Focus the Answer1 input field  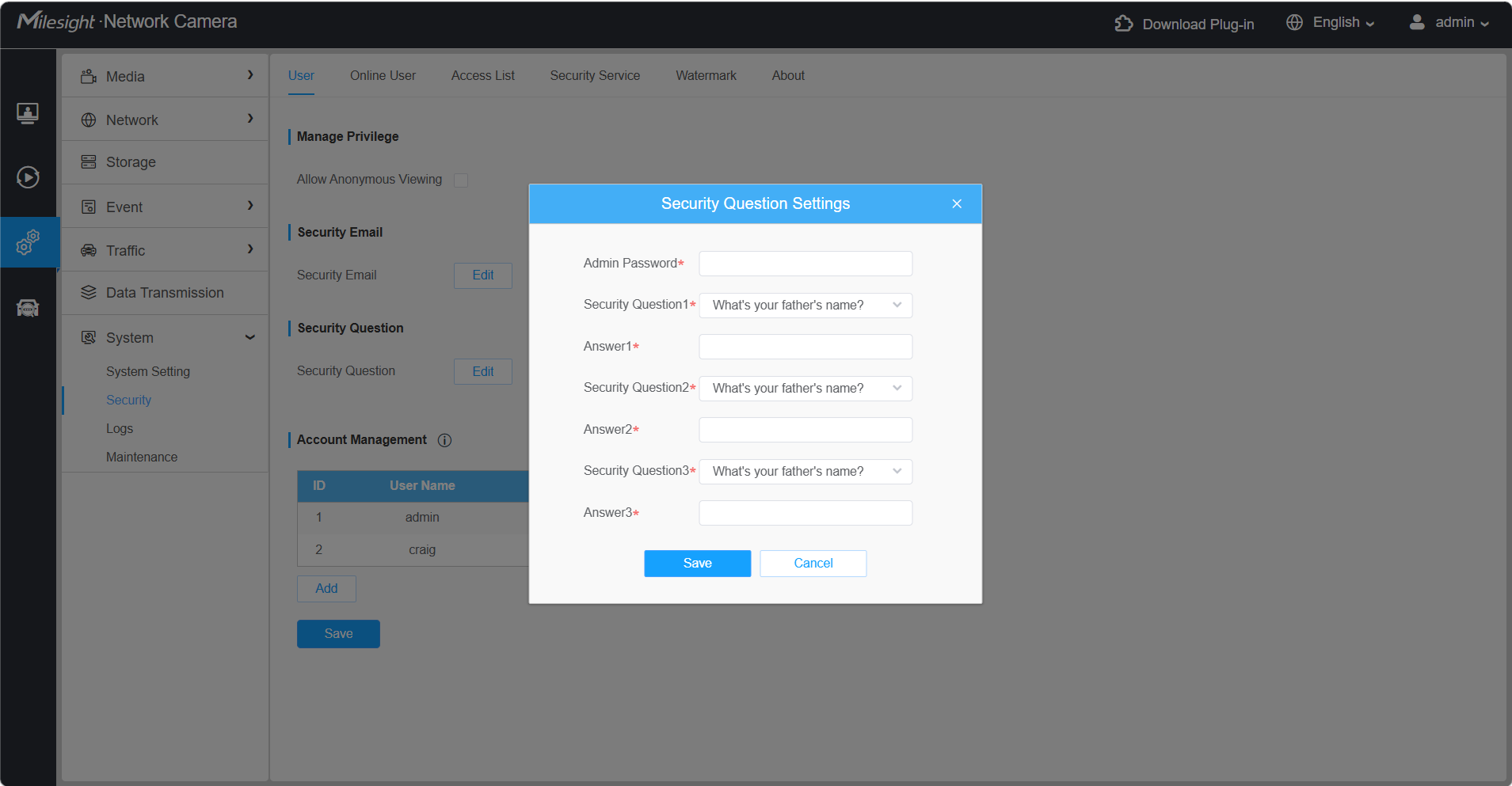[806, 347]
